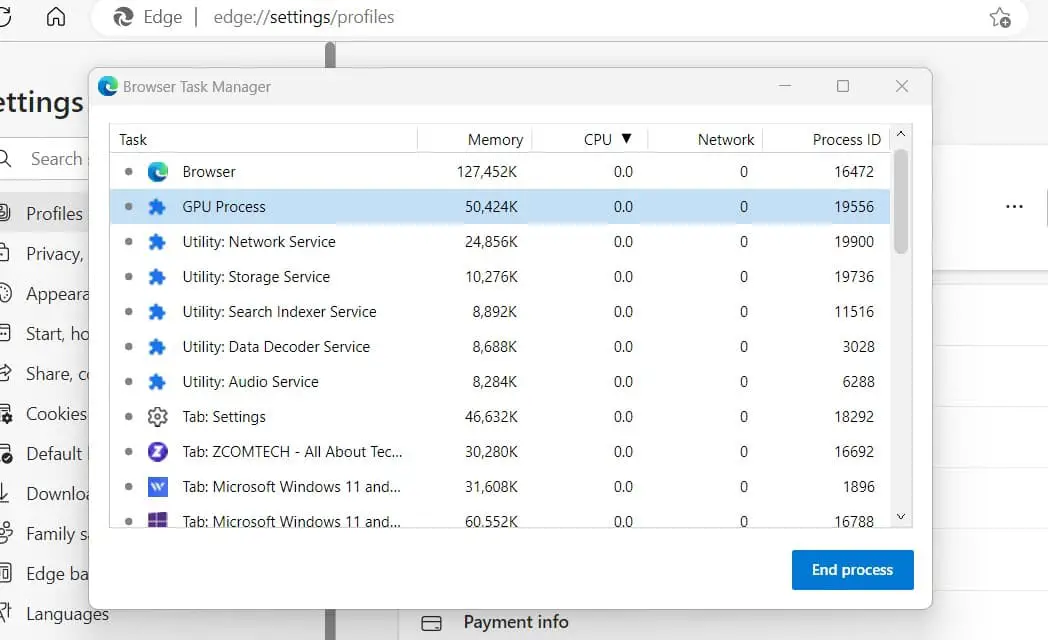
Task: Open the three-dot more options menu
Action: click(x=1014, y=207)
